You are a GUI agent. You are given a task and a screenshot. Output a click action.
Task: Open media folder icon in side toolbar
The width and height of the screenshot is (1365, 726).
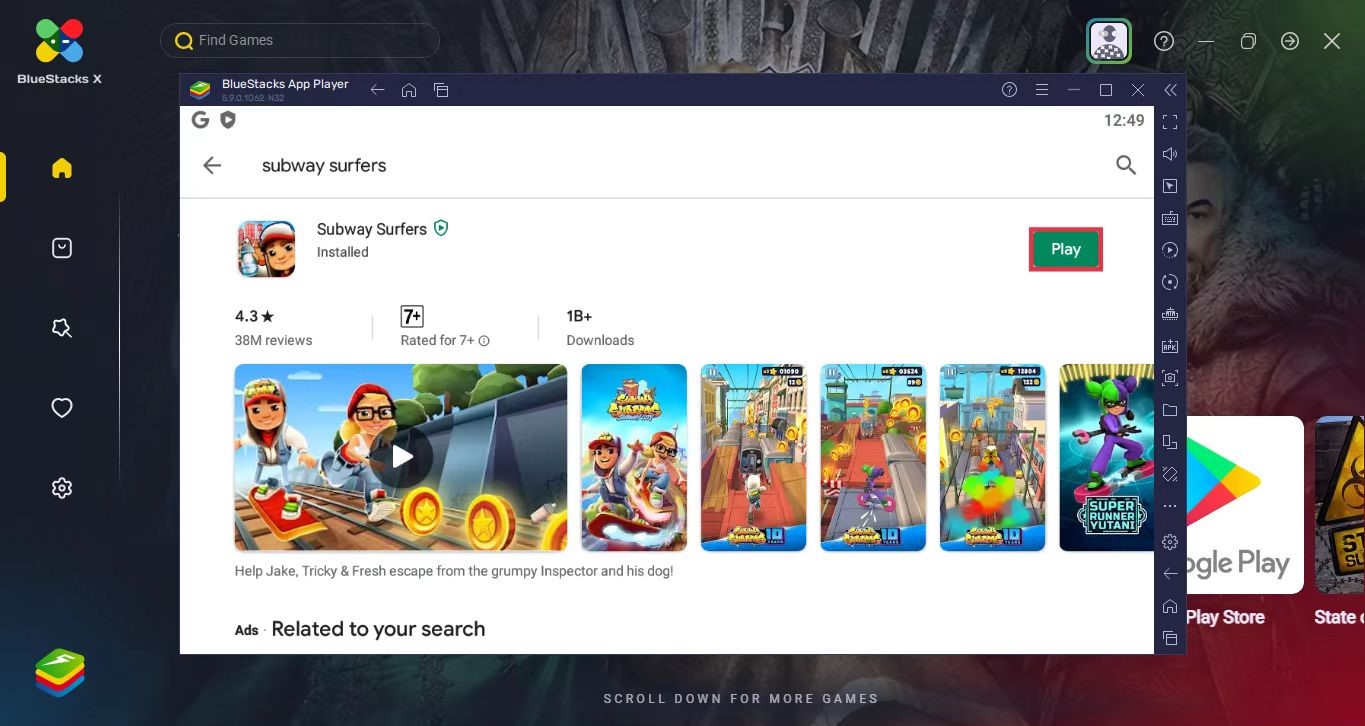click(x=1170, y=410)
